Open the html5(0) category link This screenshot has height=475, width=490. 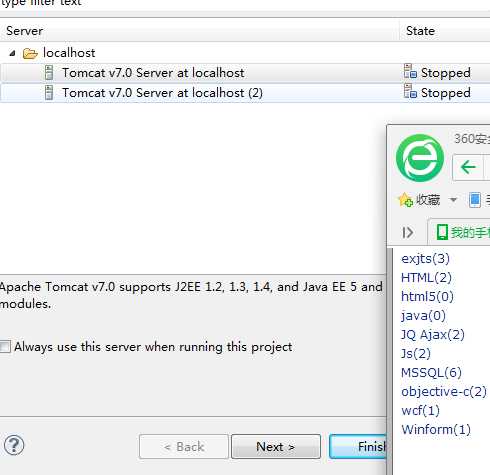pos(427,297)
